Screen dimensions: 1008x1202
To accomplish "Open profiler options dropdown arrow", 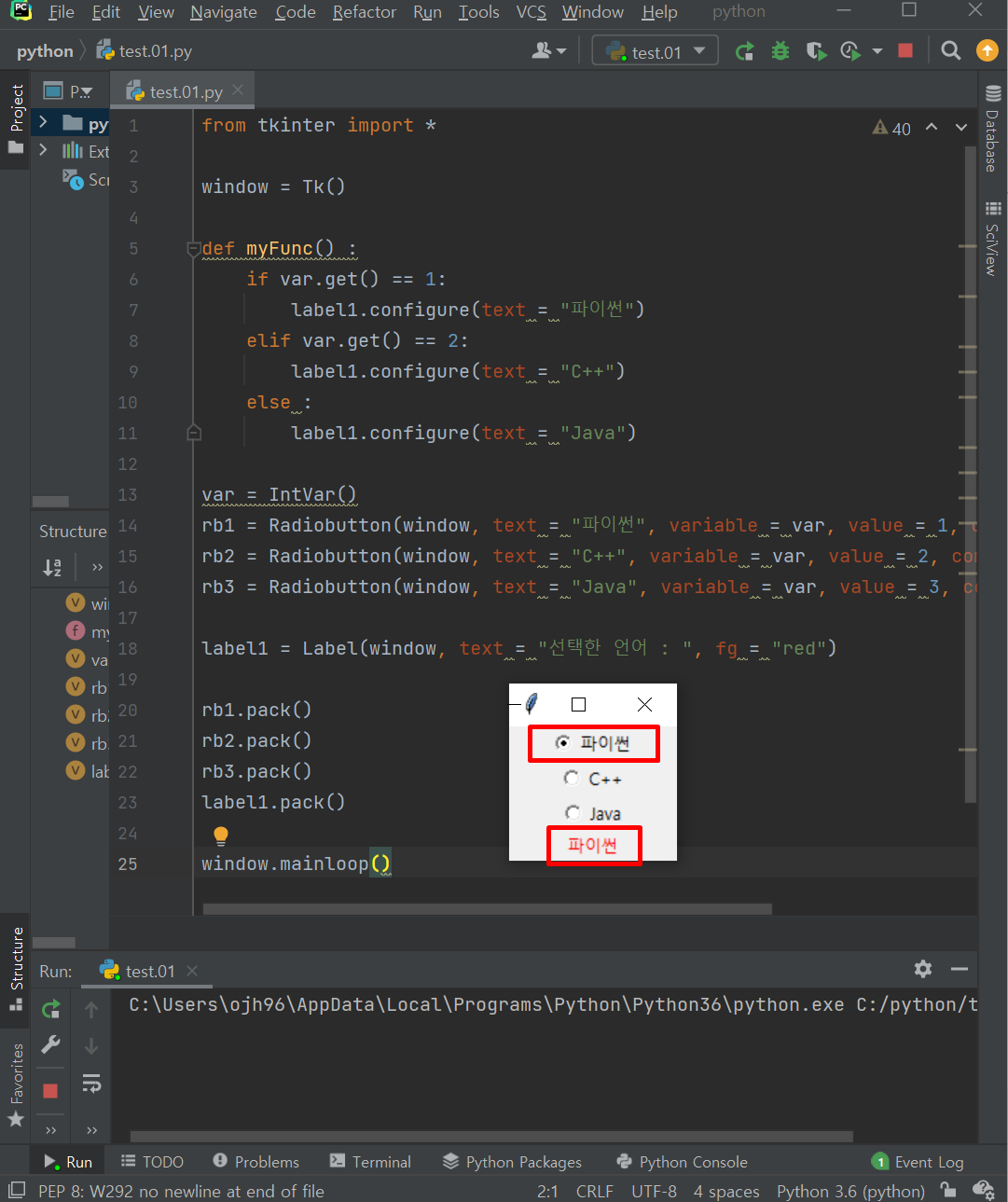I will tap(877, 51).
